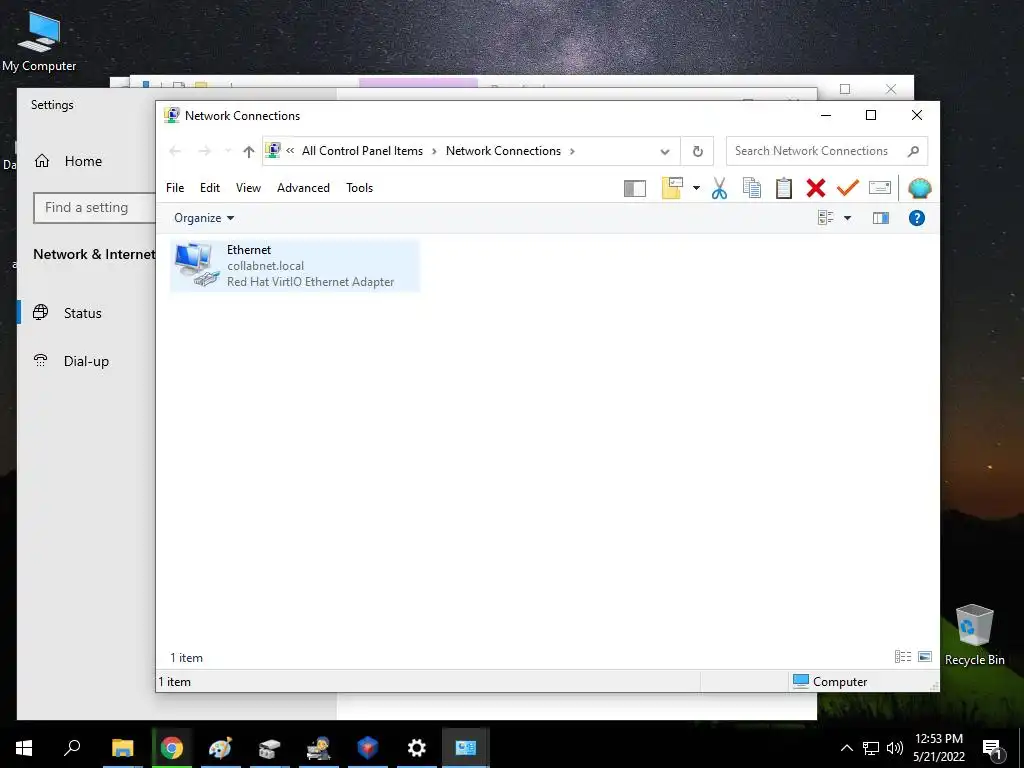Open the Organize dropdown

pyautogui.click(x=204, y=218)
